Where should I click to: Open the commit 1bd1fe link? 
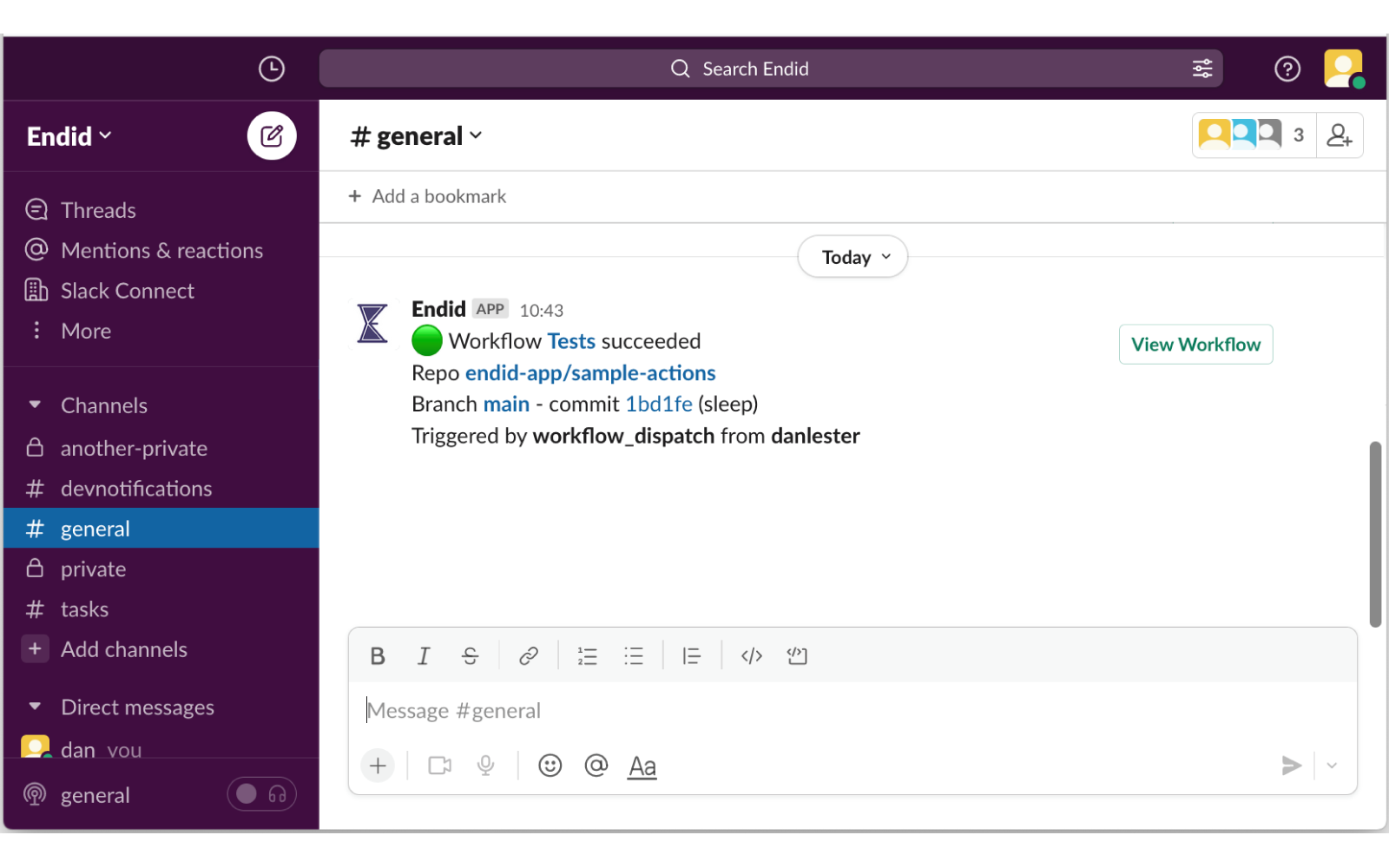coord(659,404)
